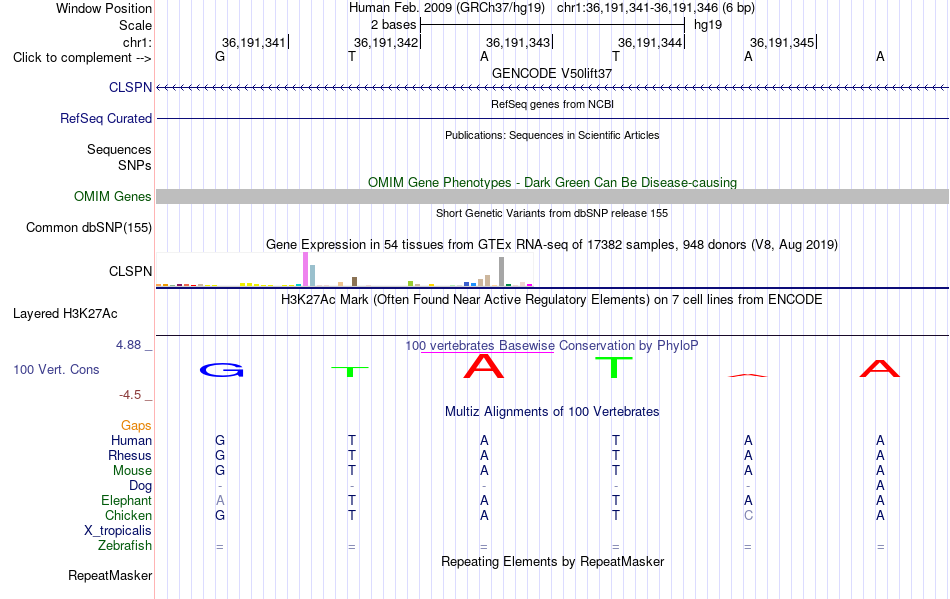This screenshot has width=950, height=599.
Task: Click the H3K27Ac Mark track title
Action: 552,299
